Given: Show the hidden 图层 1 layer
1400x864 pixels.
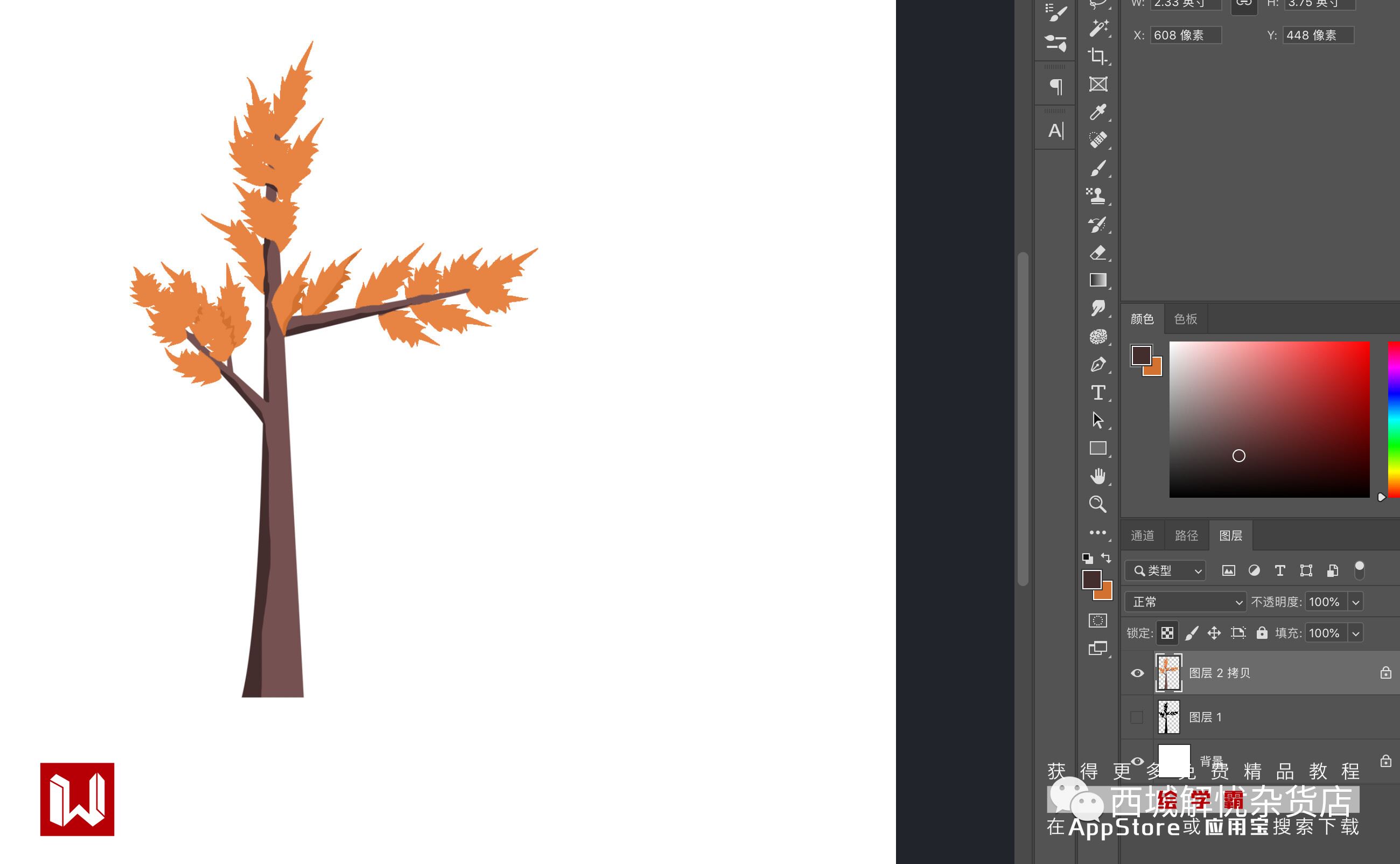Looking at the screenshot, I should (1137, 717).
